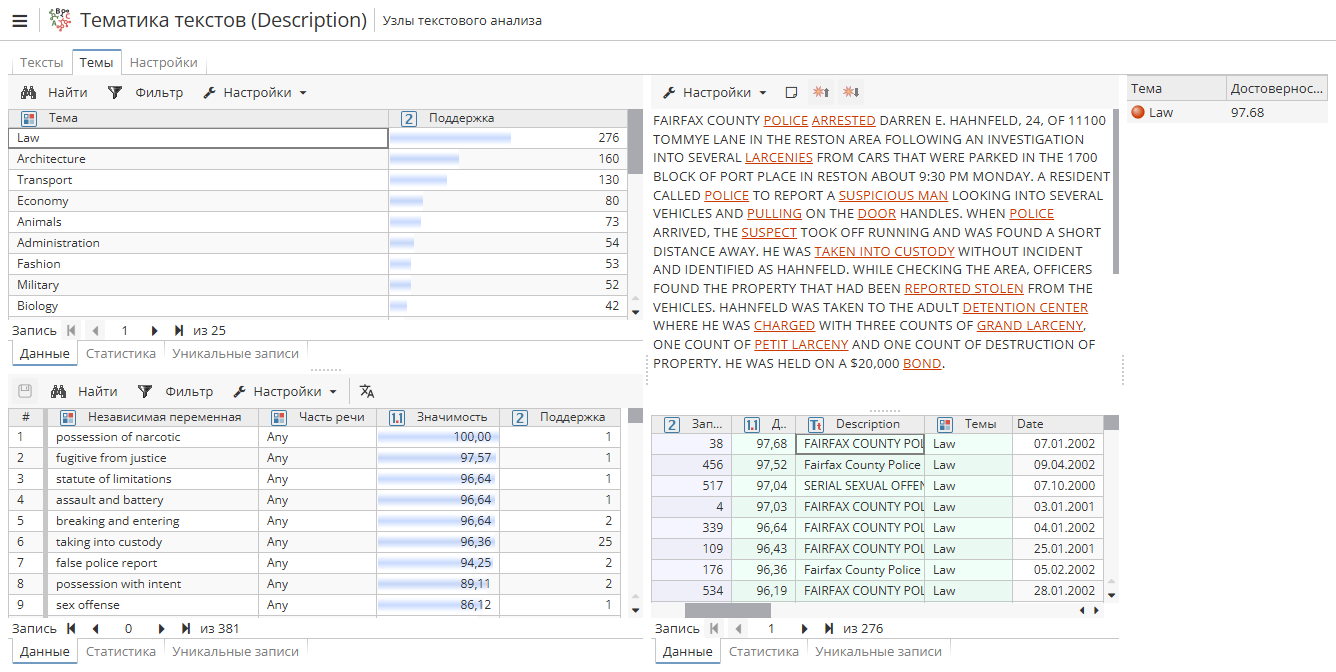Sort by Date column header
The image size is (1336, 672).
coord(1059,424)
